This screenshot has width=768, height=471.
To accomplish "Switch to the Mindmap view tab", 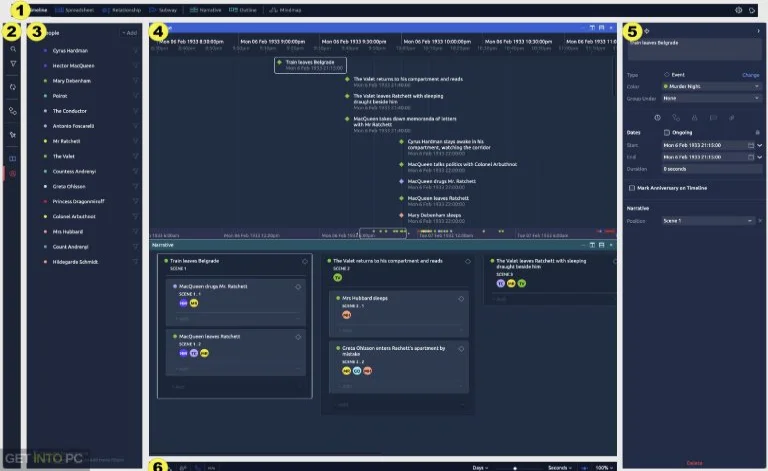I will pyautogui.click(x=286, y=10).
